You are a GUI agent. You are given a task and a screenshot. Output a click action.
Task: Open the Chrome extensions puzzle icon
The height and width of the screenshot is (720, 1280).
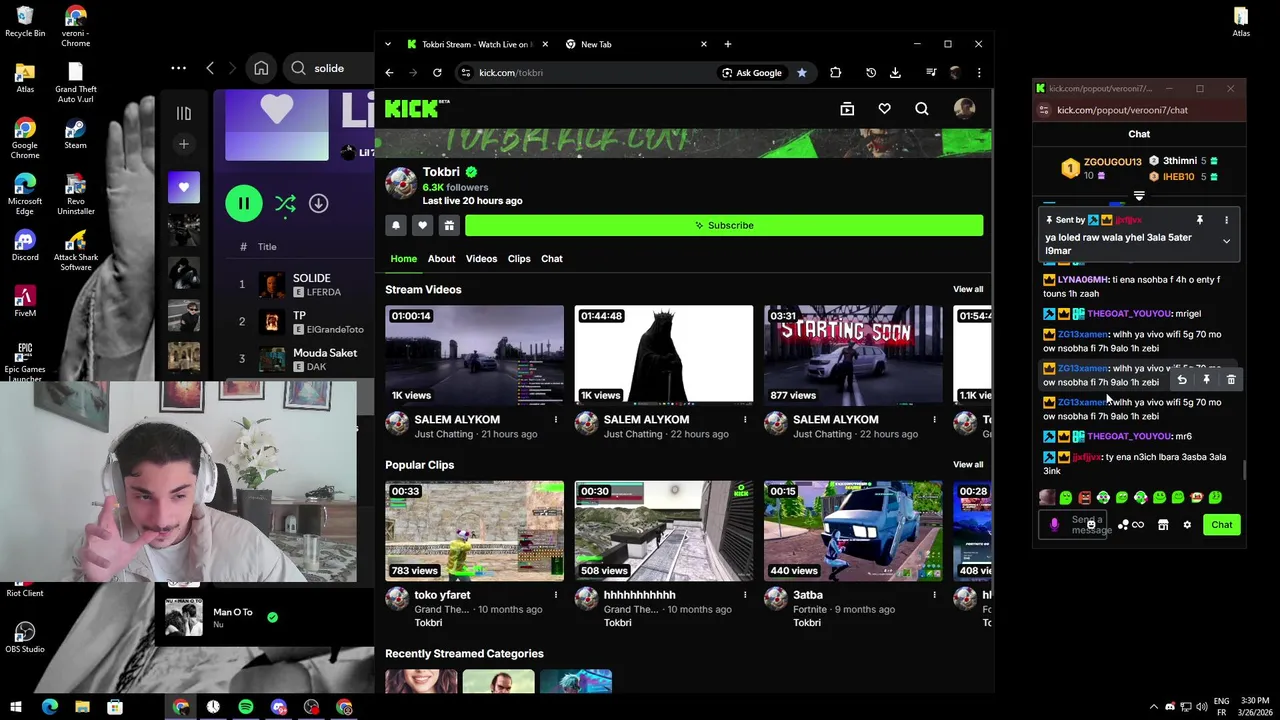835,72
